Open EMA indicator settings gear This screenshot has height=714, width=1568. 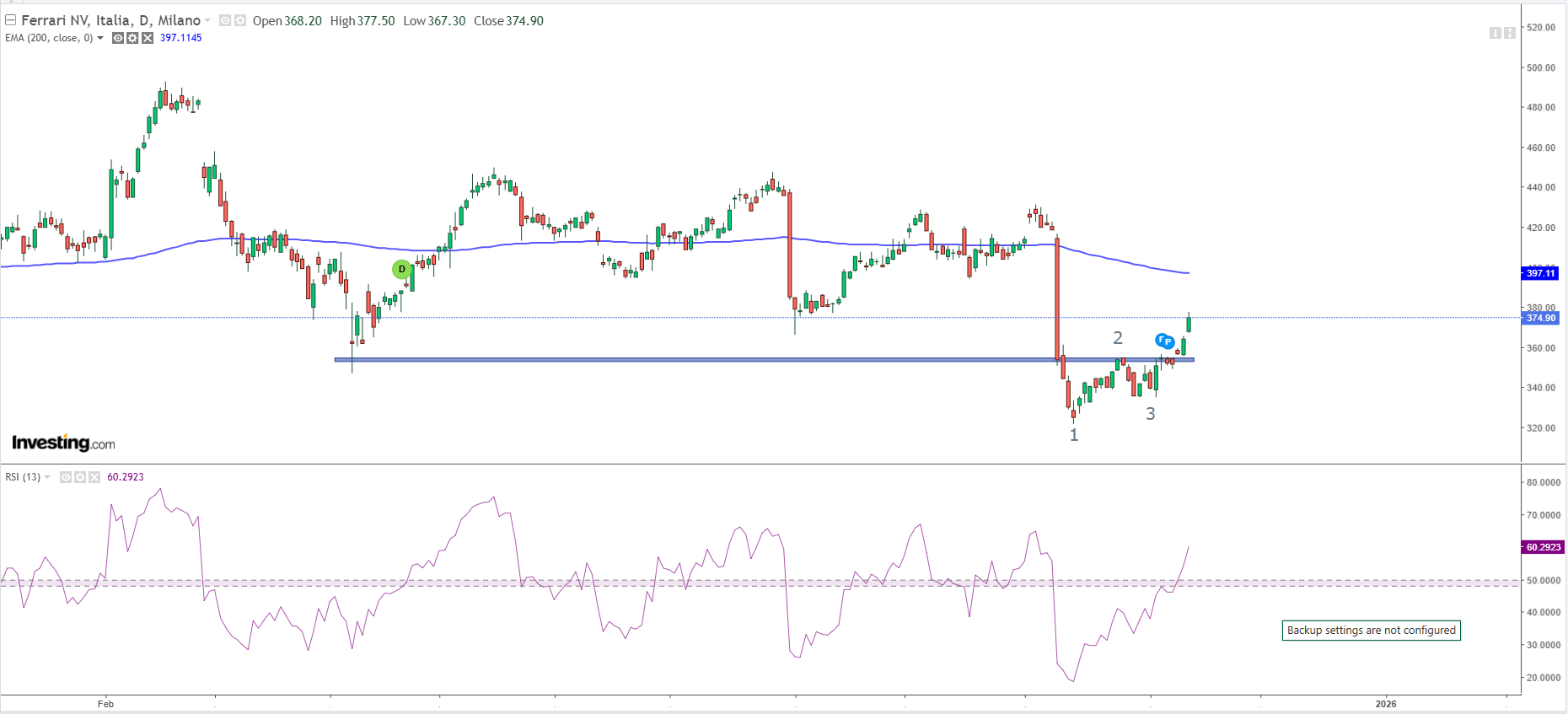[x=132, y=38]
